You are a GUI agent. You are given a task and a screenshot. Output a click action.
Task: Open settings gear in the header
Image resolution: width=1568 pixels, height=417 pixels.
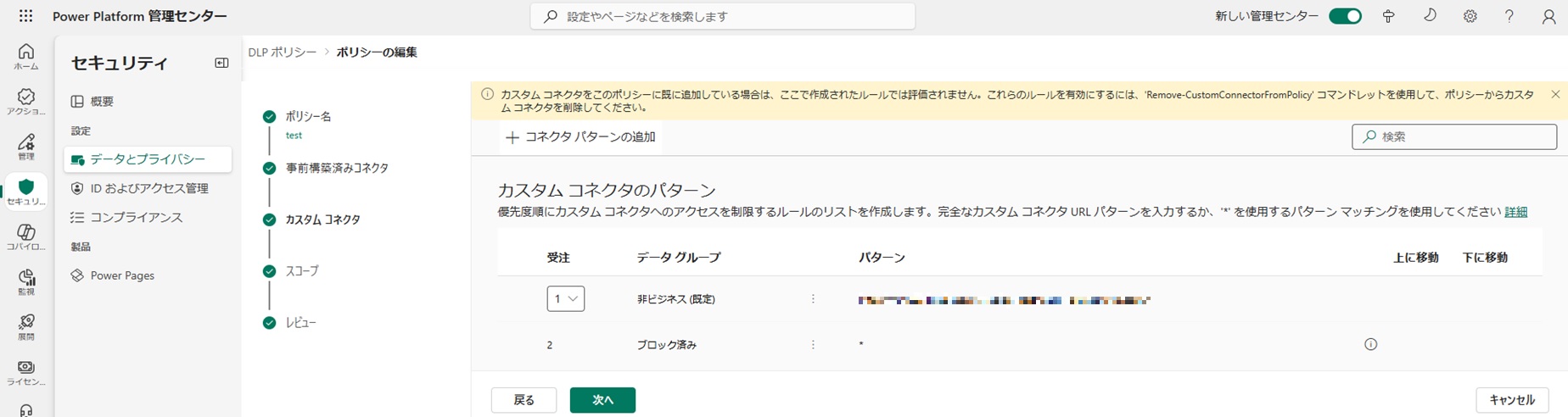(1470, 16)
